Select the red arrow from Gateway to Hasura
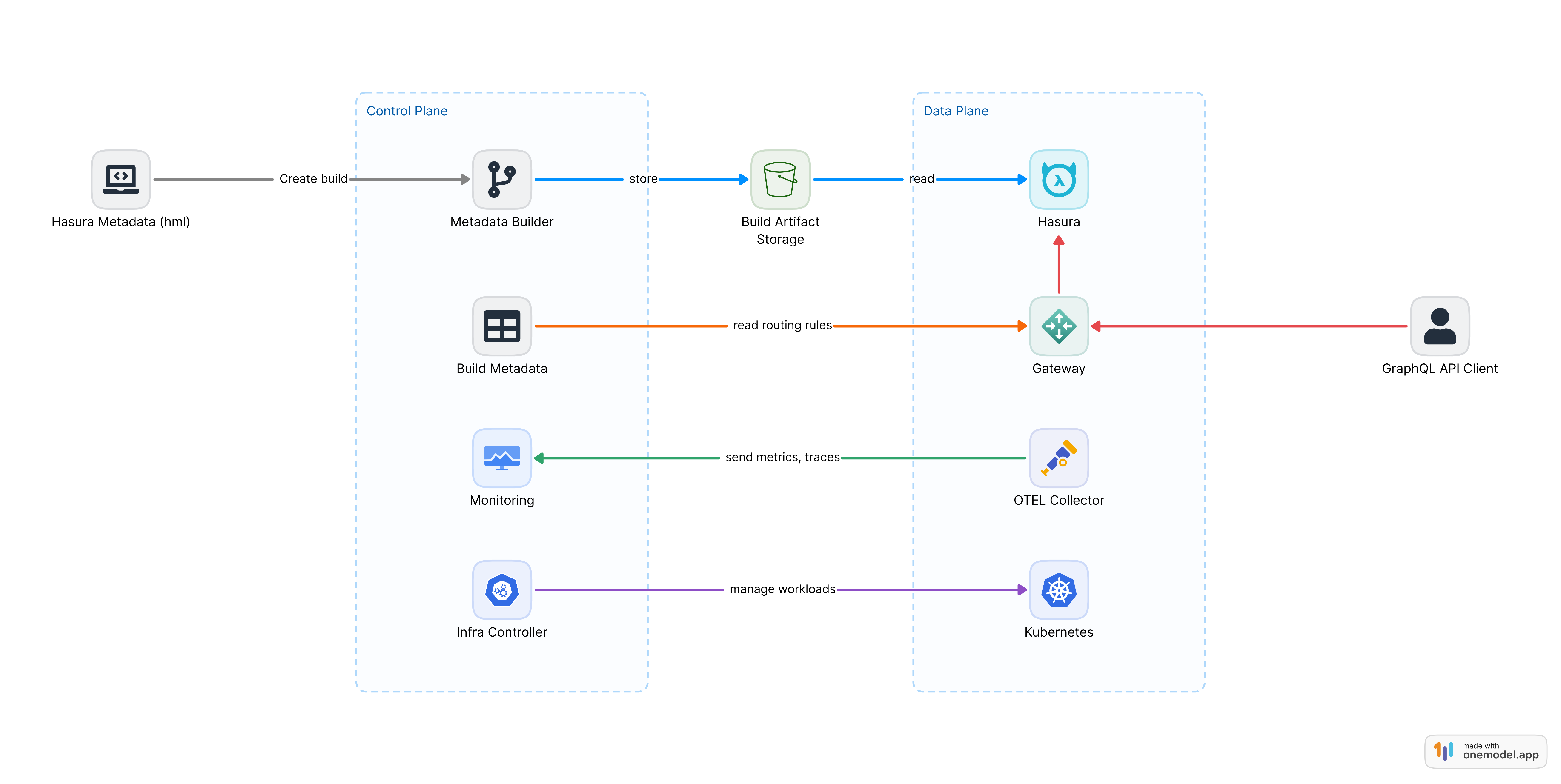The width and height of the screenshot is (1561, 784). tap(1059, 265)
